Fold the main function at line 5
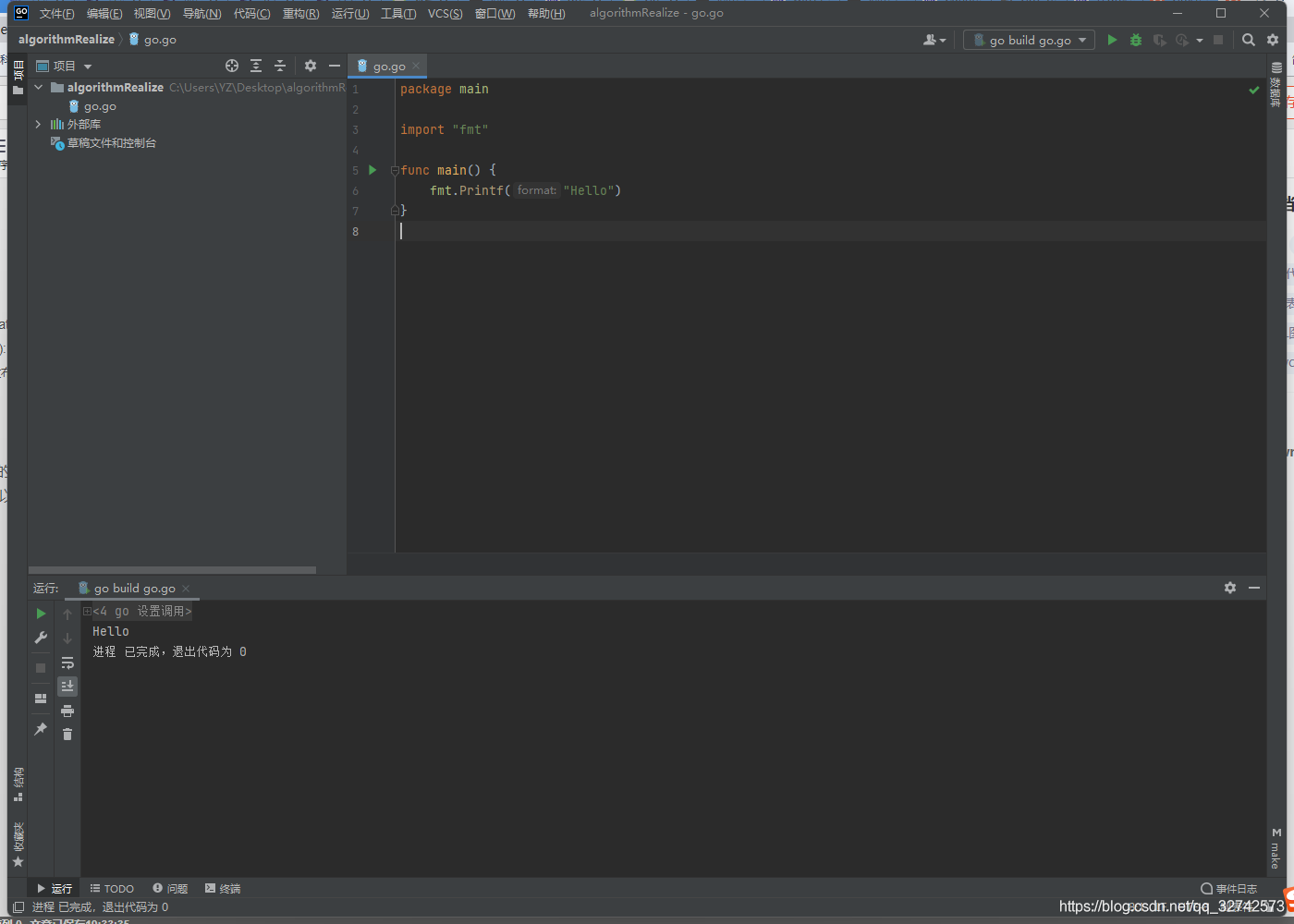The width and height of the screenshot is (1294, 924). pyautogui.click(x=395, y=170)
